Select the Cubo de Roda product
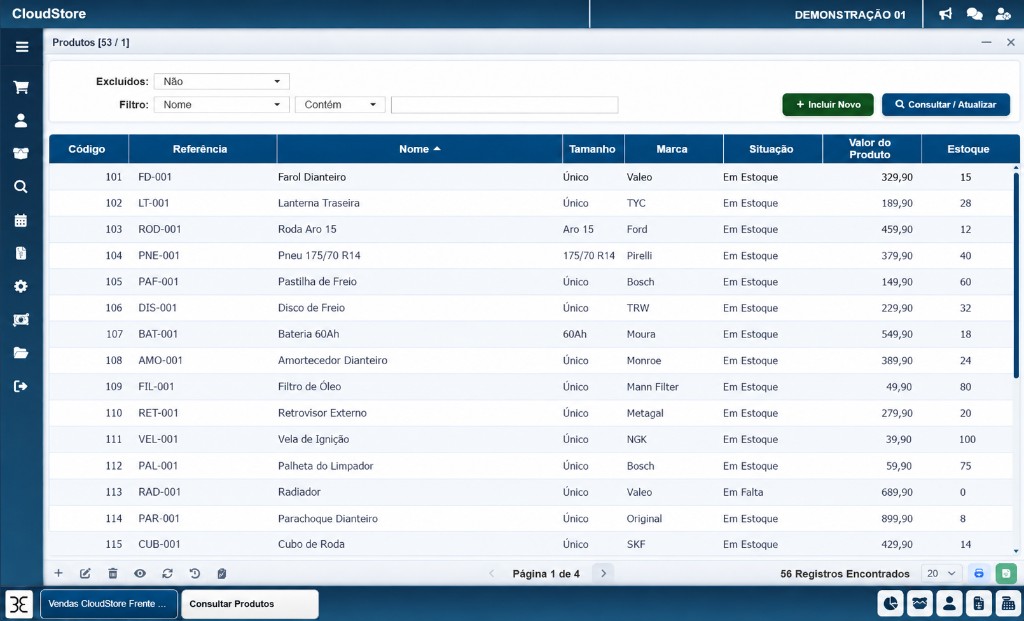This screenshot has width=1024, height=621. (x=311, y=544)
